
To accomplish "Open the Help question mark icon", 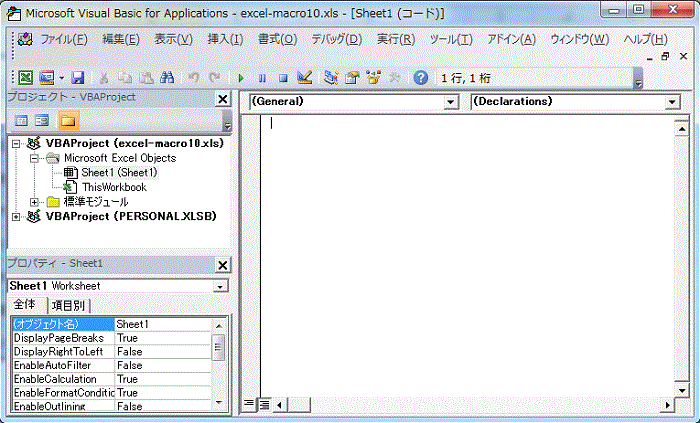I will 420,77.
